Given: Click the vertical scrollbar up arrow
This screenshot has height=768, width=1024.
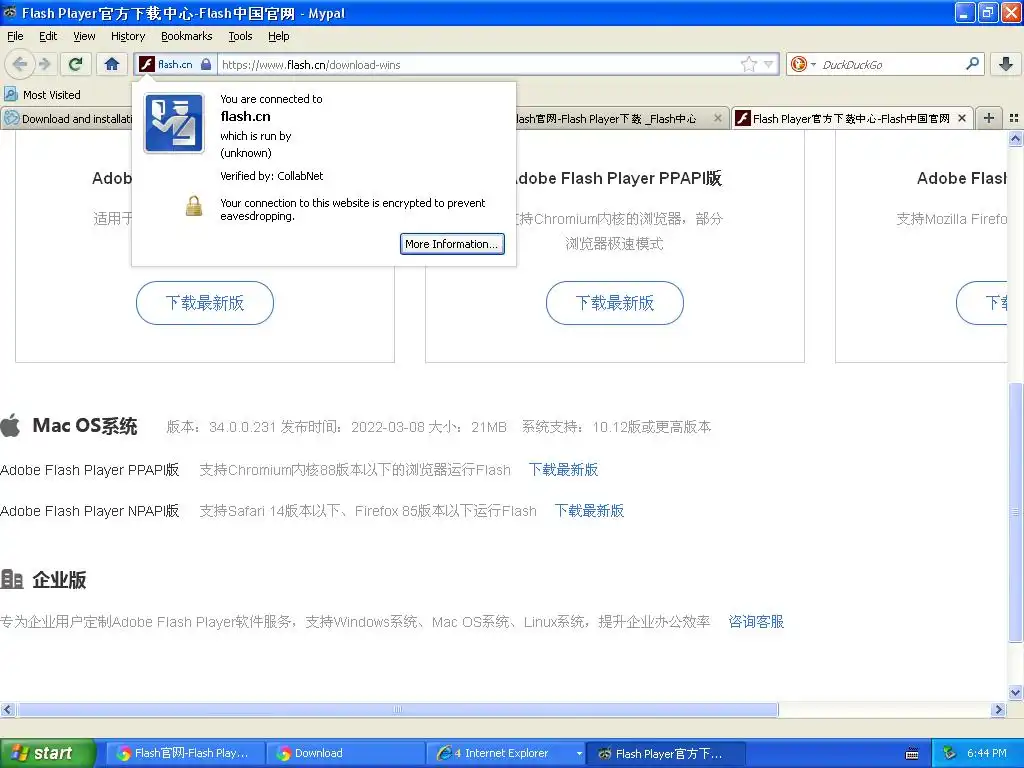Looking at the screenshot, I should (1016, 138).
